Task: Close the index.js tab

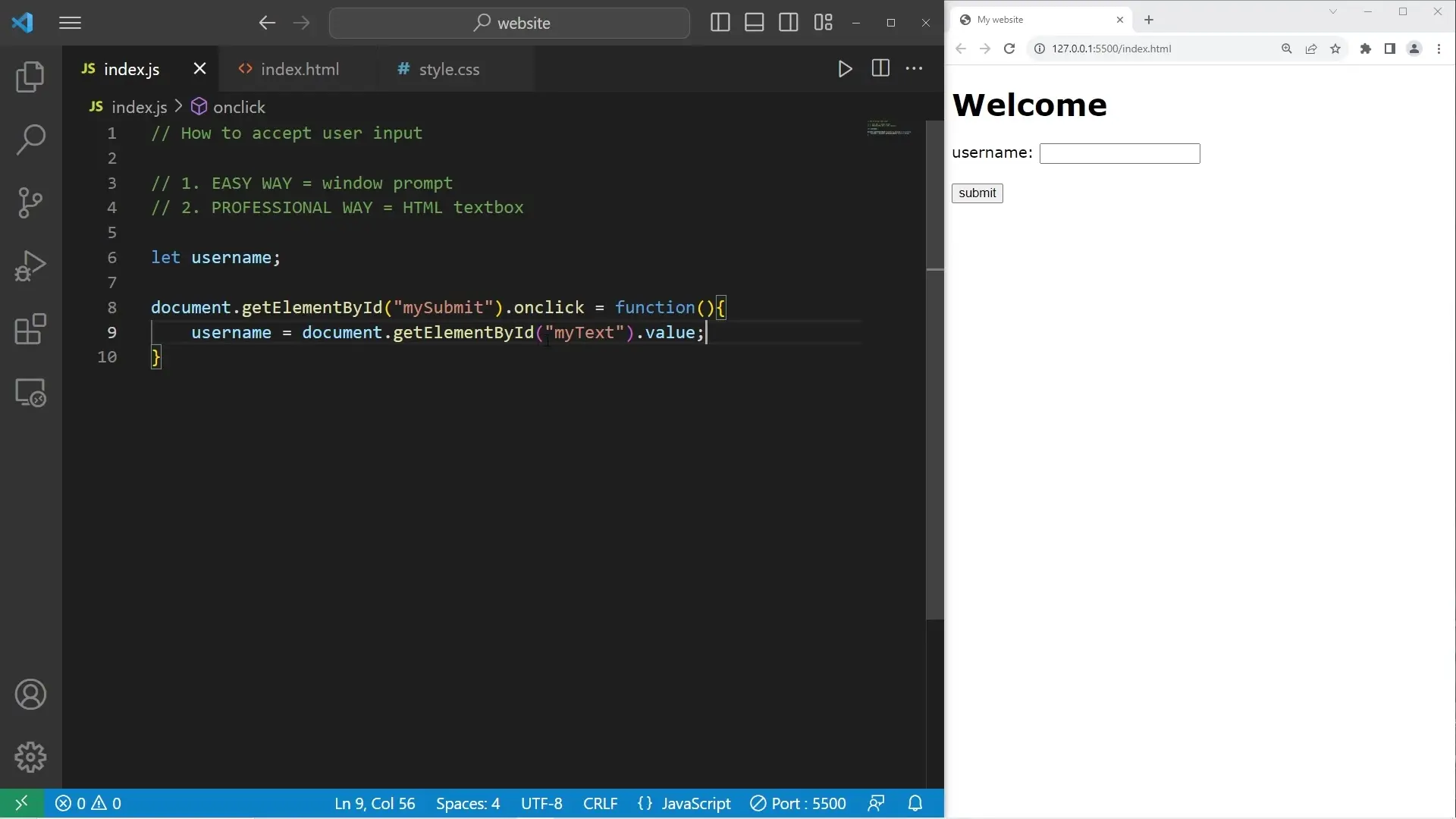Action: (x=199, y=69)
